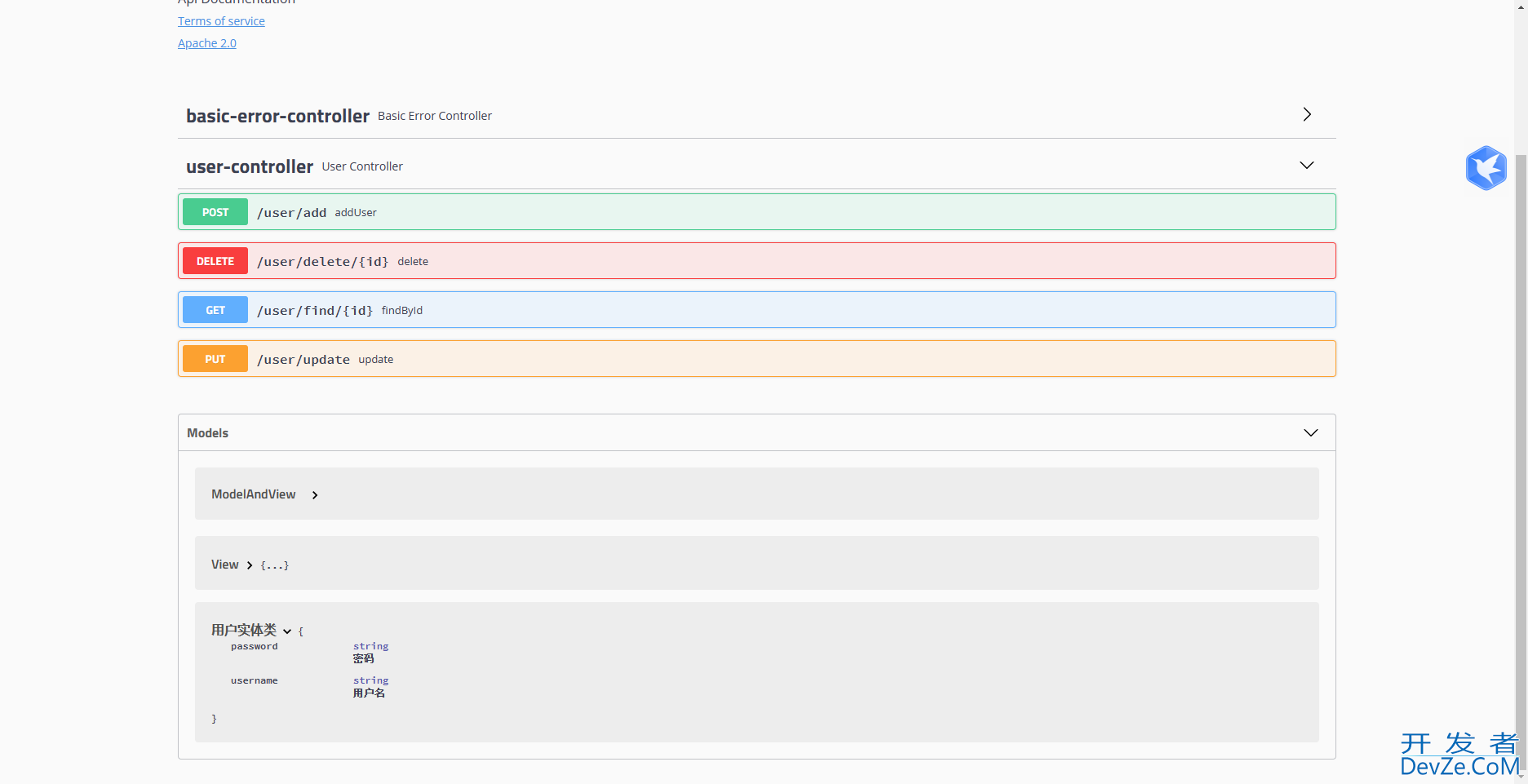Click the 用户名 property description
The image size is (1528, 784).
(x=369, y=693)
